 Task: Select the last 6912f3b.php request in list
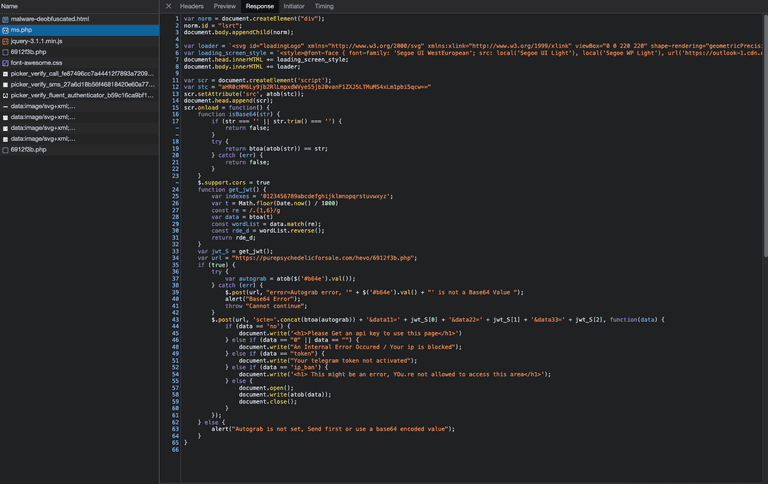[x=28, y=149]
